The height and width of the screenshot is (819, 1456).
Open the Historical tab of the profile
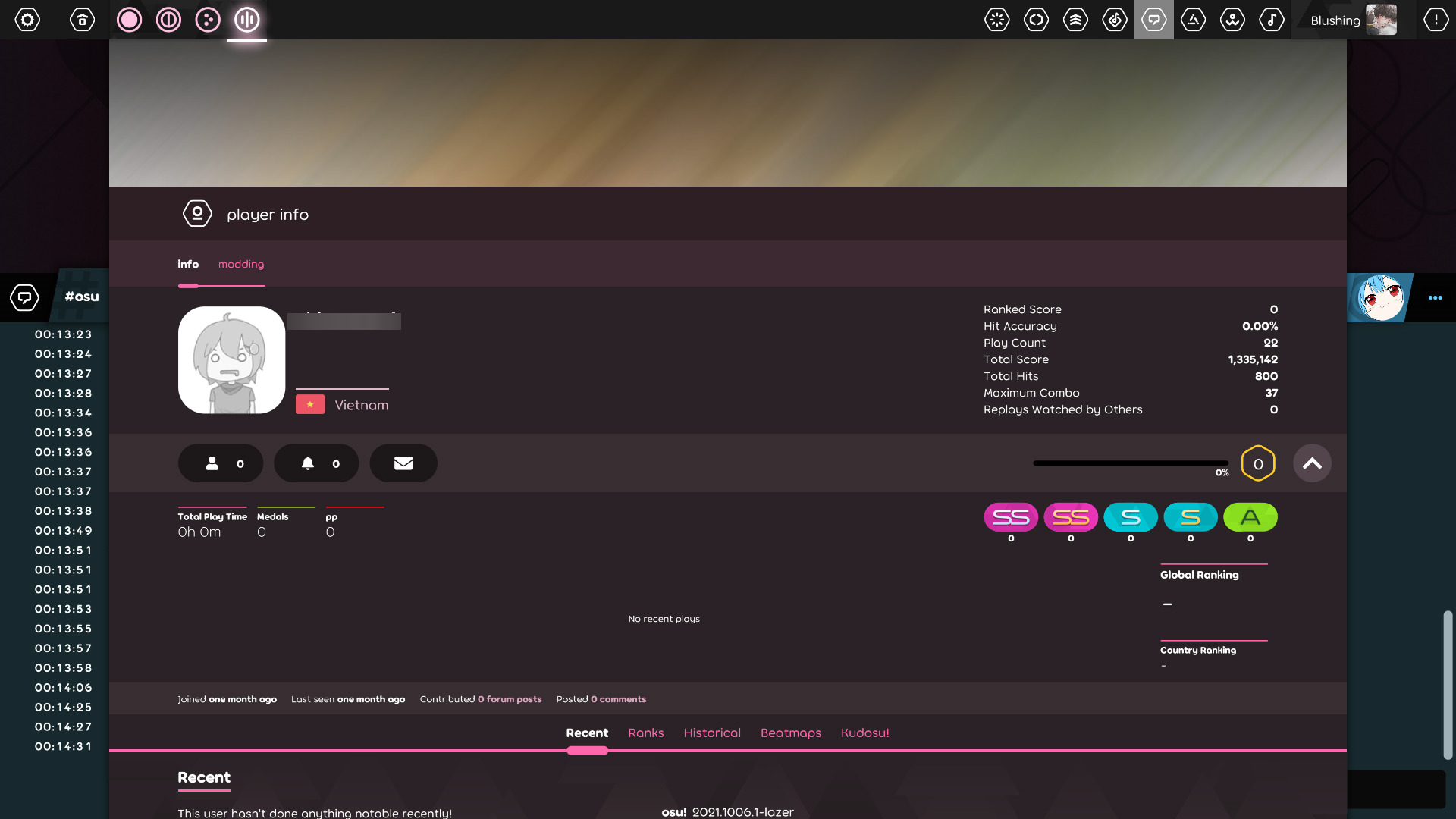point(712,733)
